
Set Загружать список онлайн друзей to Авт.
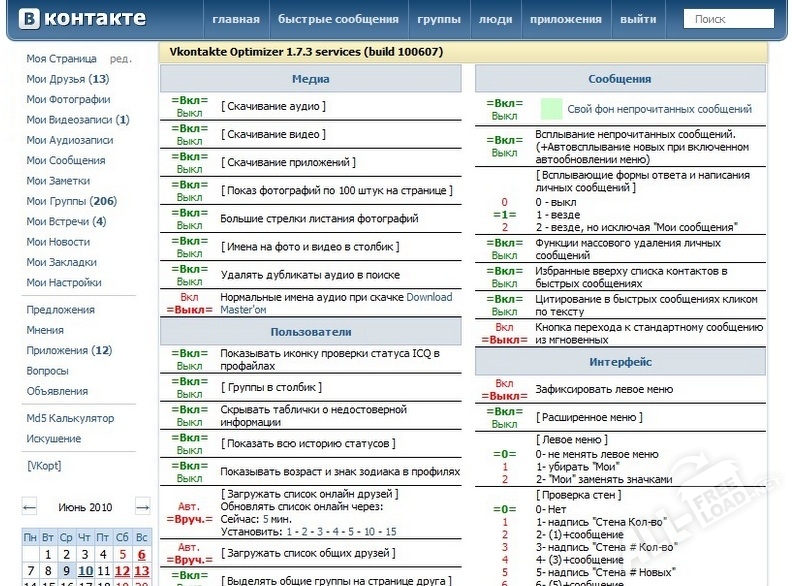point(189,506)
